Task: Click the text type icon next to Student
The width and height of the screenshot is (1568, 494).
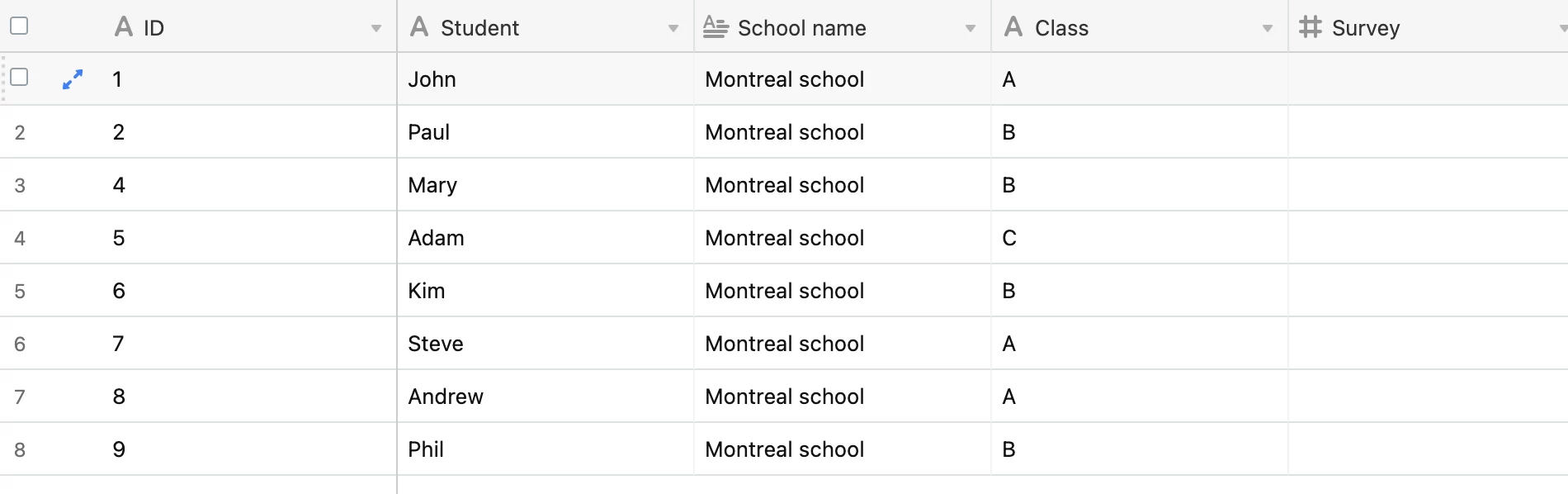Action: 419,27
